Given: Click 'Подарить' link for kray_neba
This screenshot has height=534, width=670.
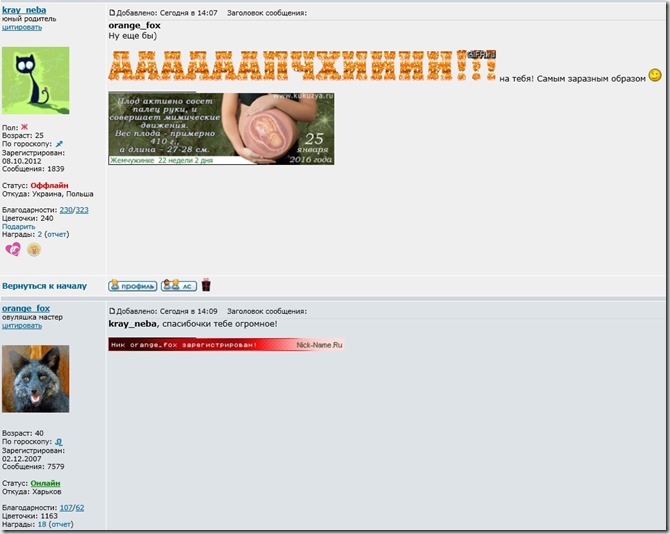Looking at the screenshot, I should pos(18,226).
